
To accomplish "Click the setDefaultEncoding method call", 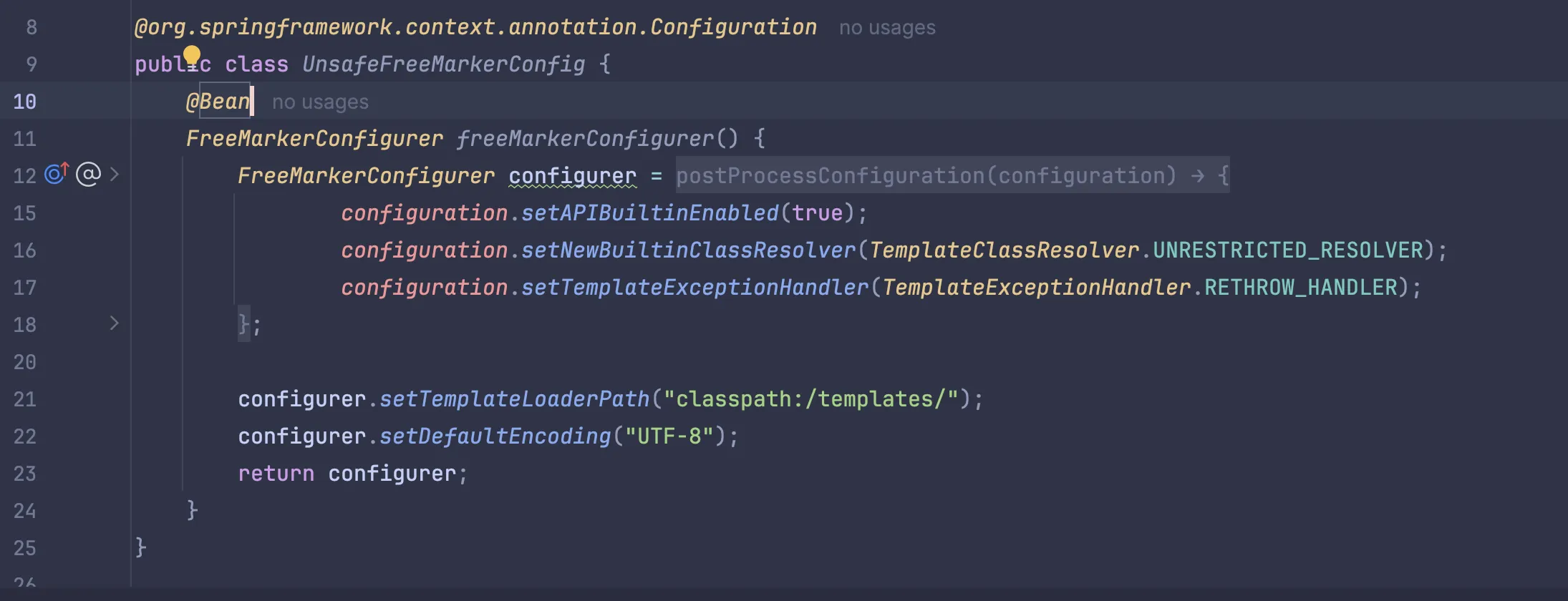I will pyautogui.click(x=495, y=436).
